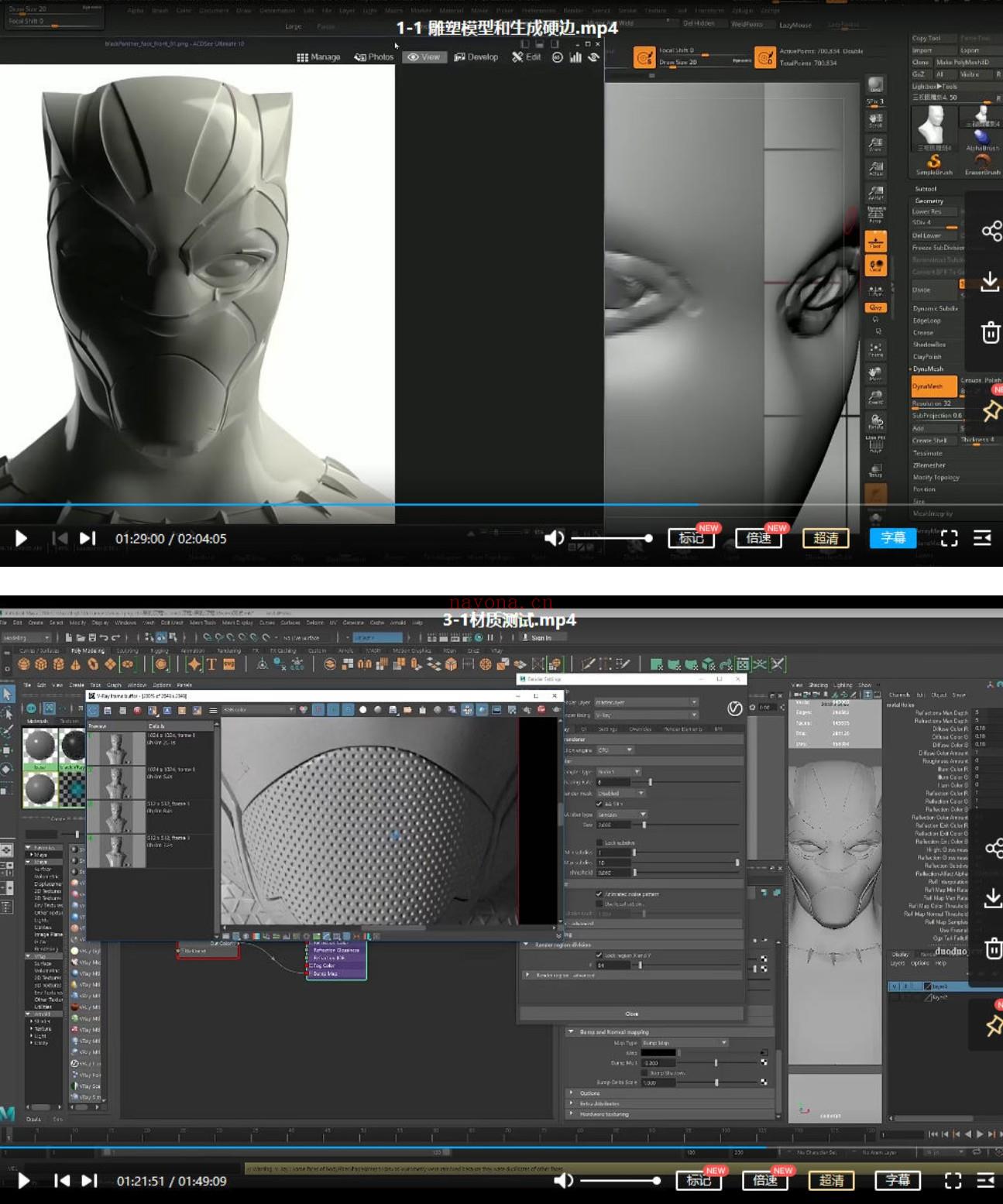Open engine CPU dropdown

coord(615,749)
